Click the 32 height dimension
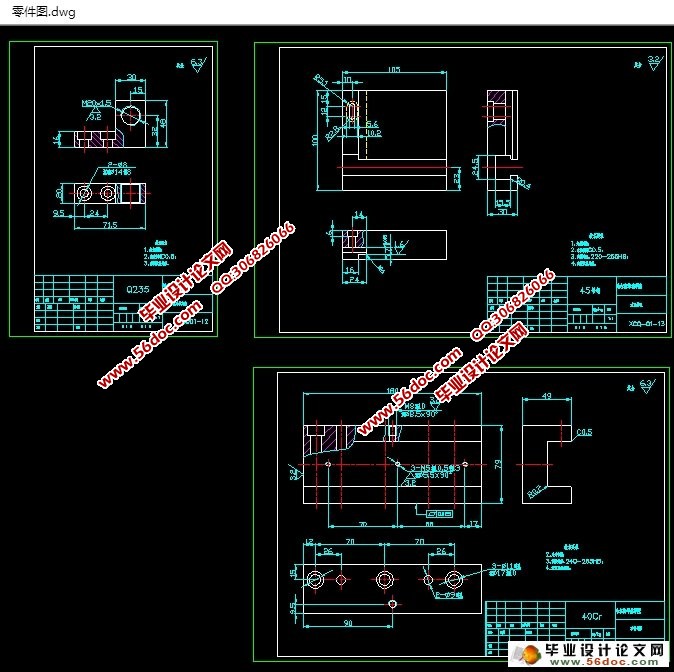674x672 pixels. coord(154,131)
